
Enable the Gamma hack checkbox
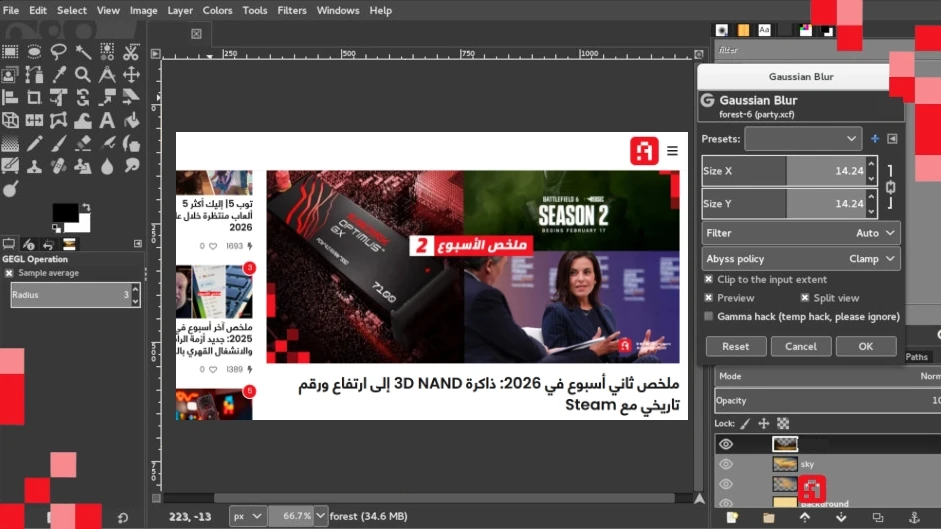click(709, 316)
